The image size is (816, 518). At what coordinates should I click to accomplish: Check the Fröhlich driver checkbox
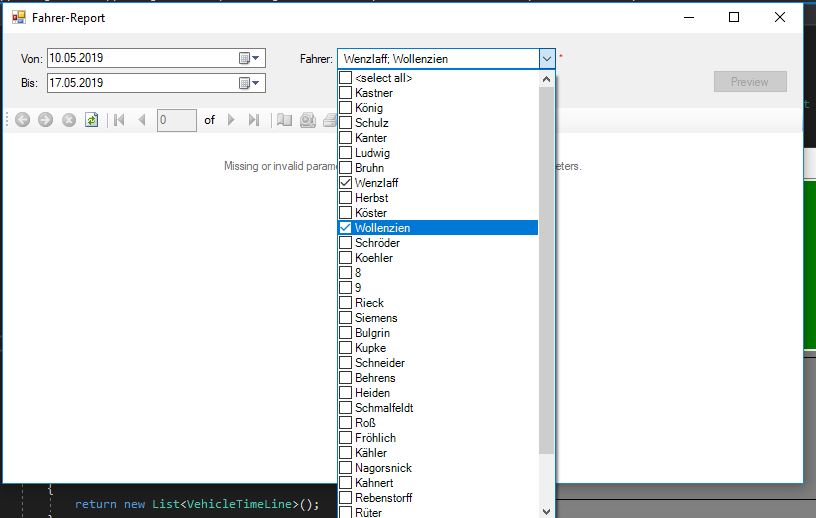[346, 438]
